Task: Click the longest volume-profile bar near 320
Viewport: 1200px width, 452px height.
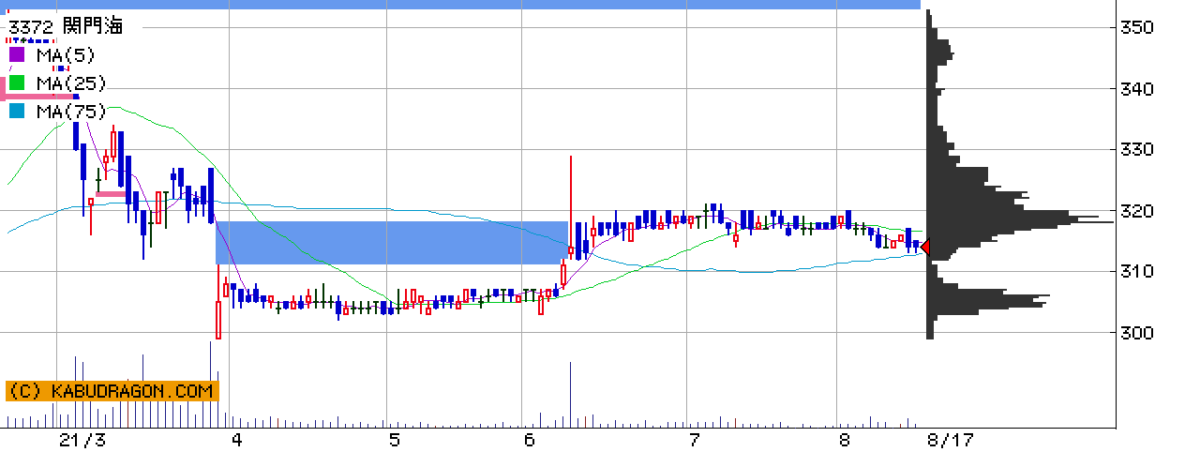Action: 1019,221
